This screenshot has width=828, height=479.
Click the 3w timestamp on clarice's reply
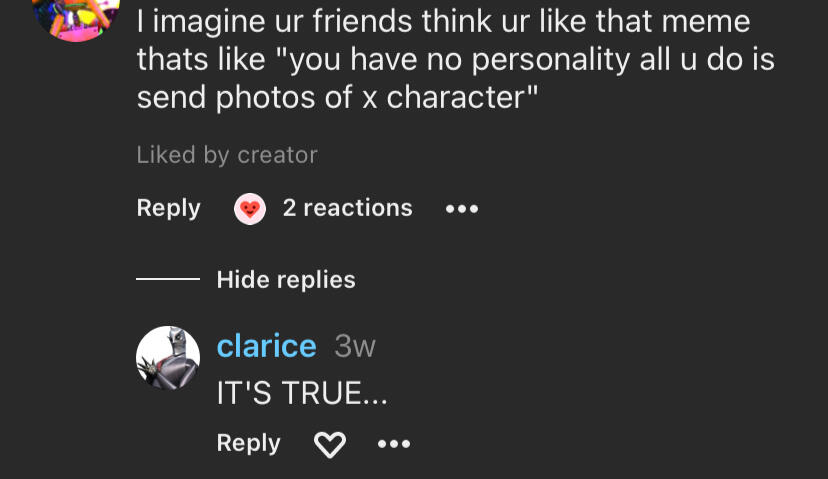point(355,346)
